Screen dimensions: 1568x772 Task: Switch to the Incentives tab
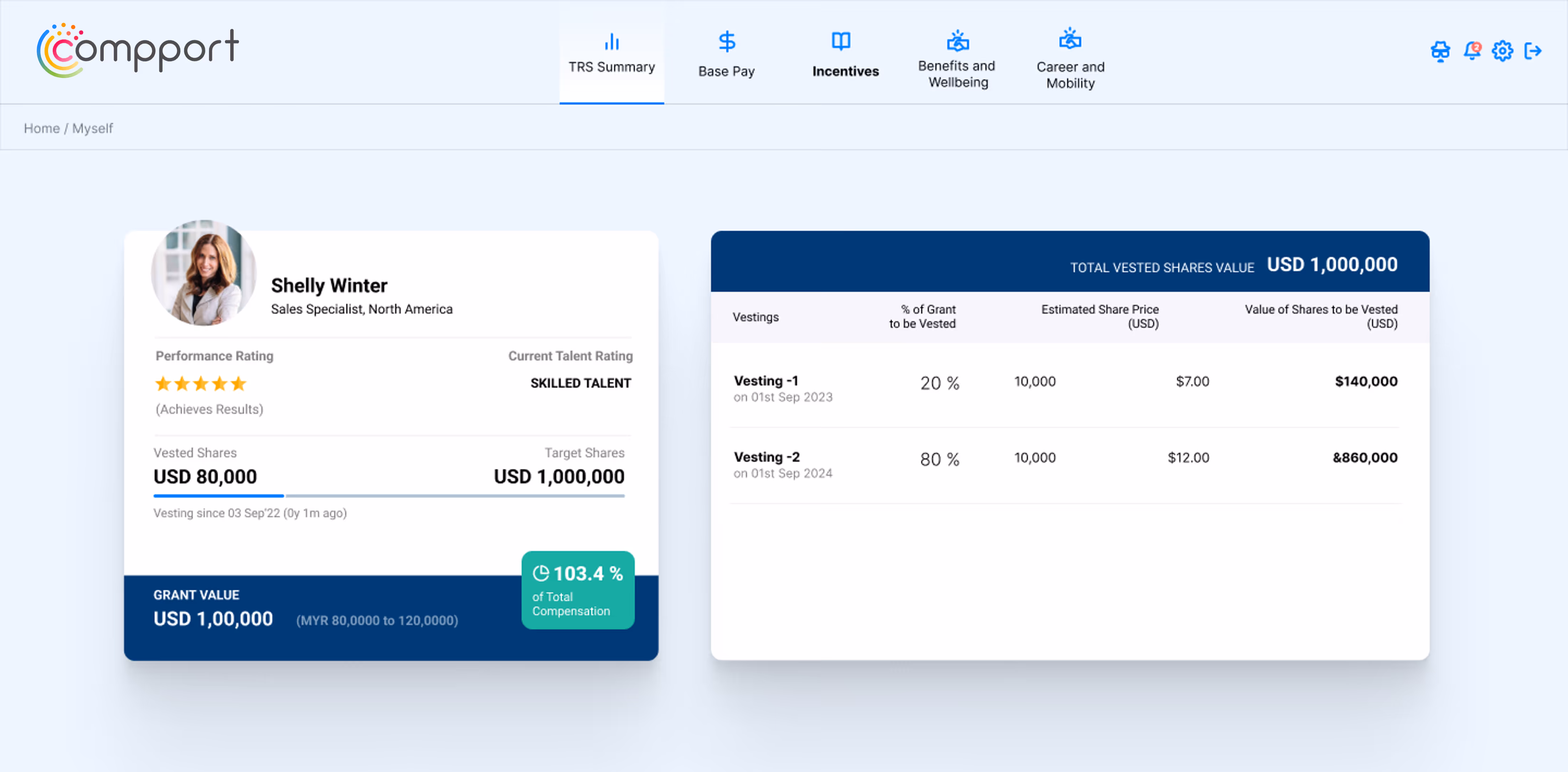pos(845,71)
